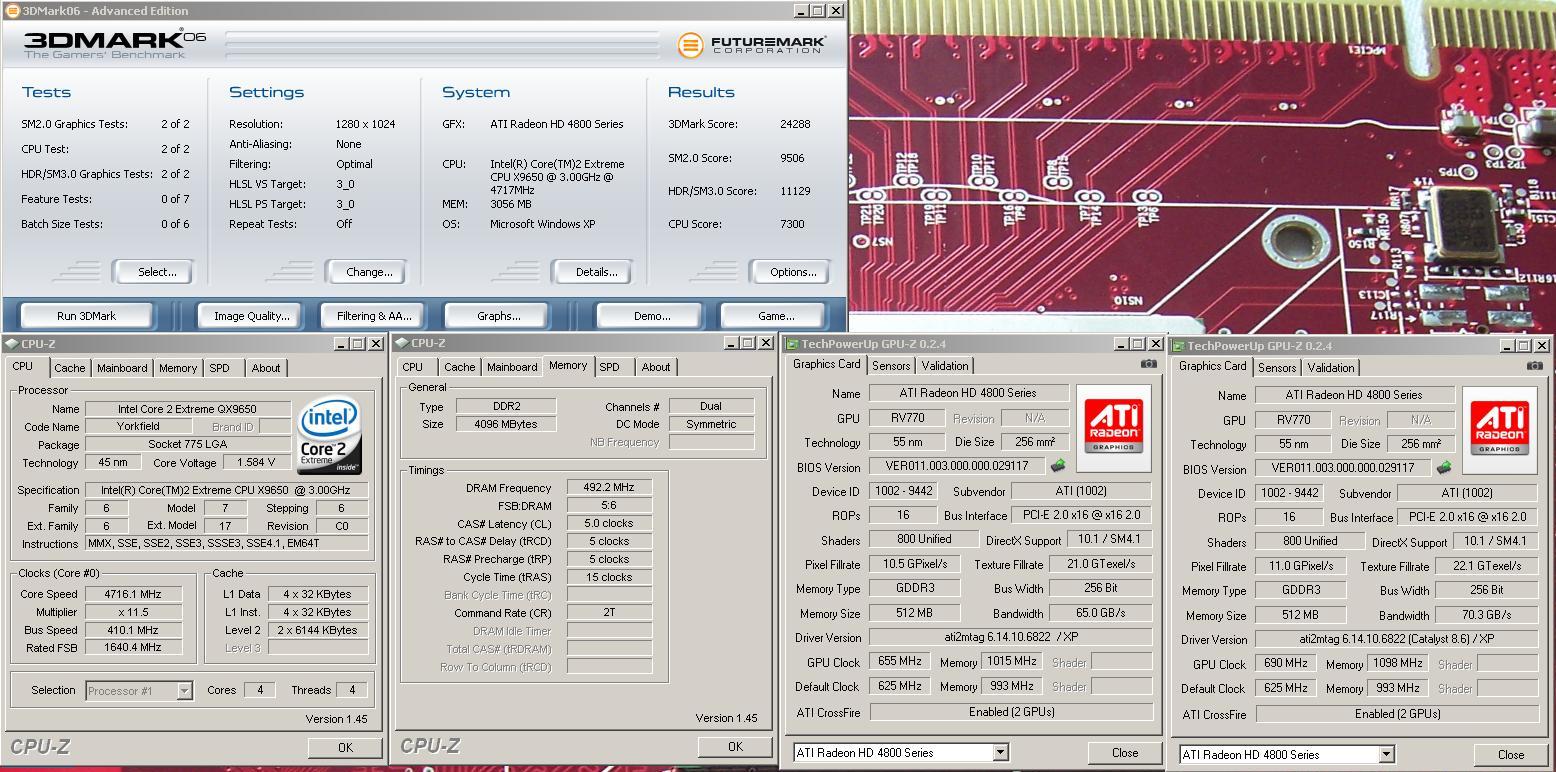The image size is (1556, 772).
Task: Click the title bar icon of the first CPU-Z window
Action: pos(11,343)
